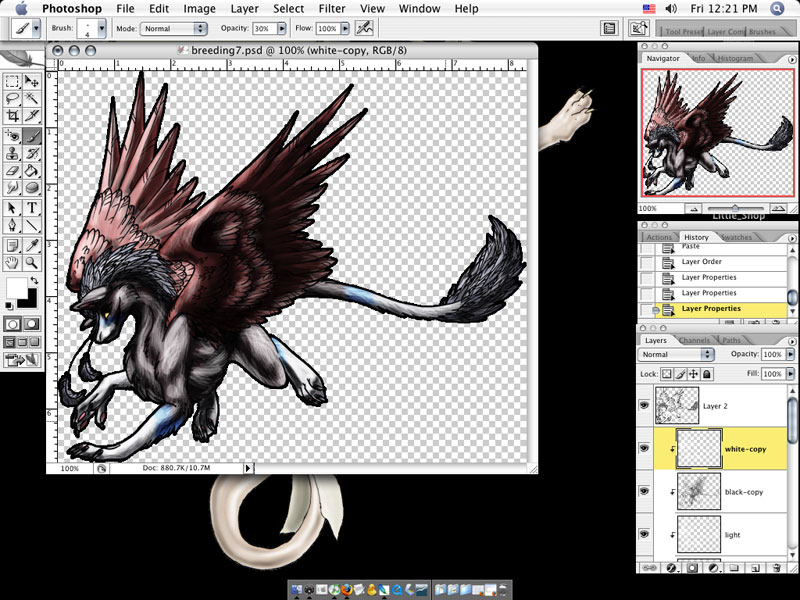Switch to the Swatches tab
The height and width of the screenshot is (600, 800).
pos(737,237)
